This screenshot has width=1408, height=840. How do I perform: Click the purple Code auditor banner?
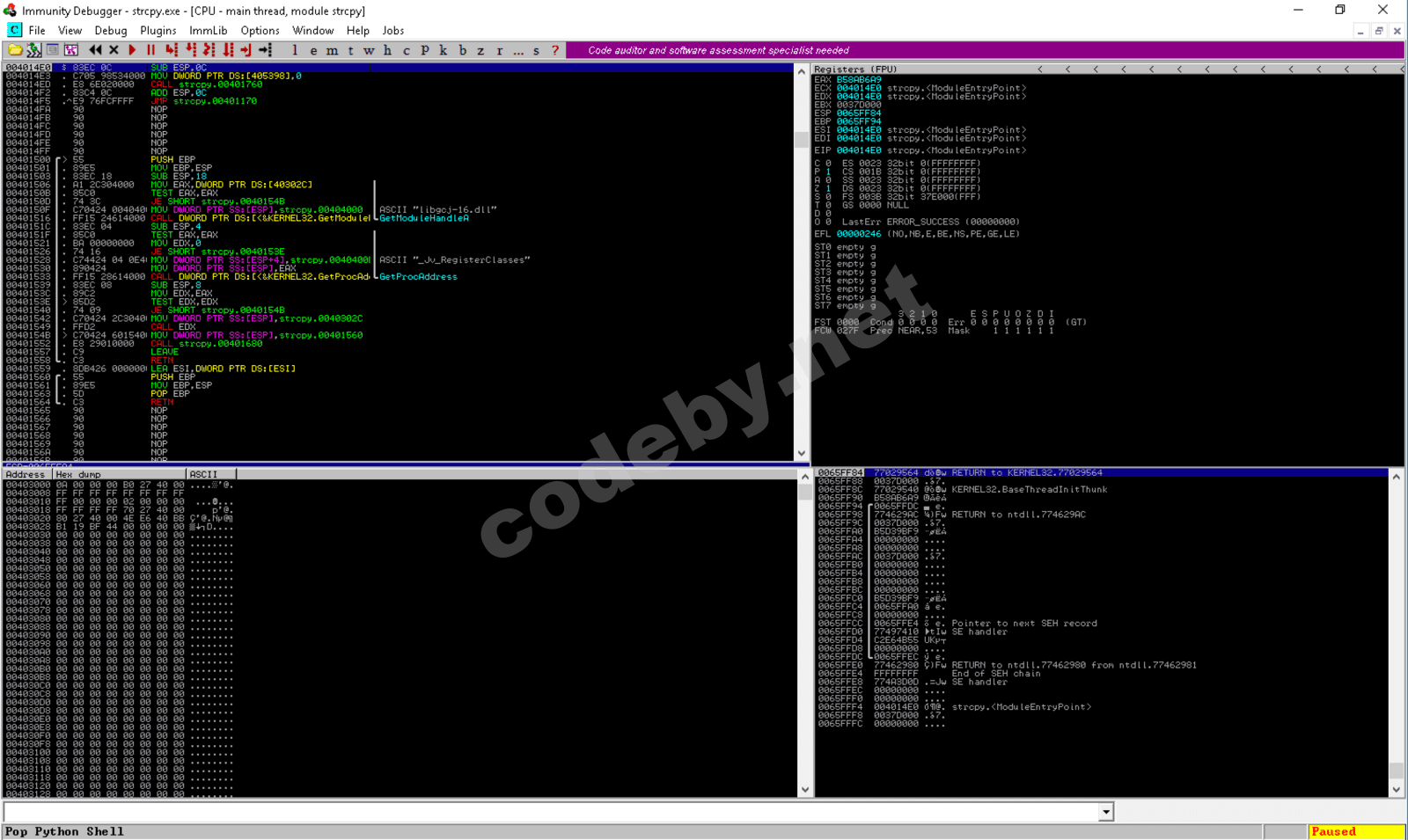click(x=985, y=50)
